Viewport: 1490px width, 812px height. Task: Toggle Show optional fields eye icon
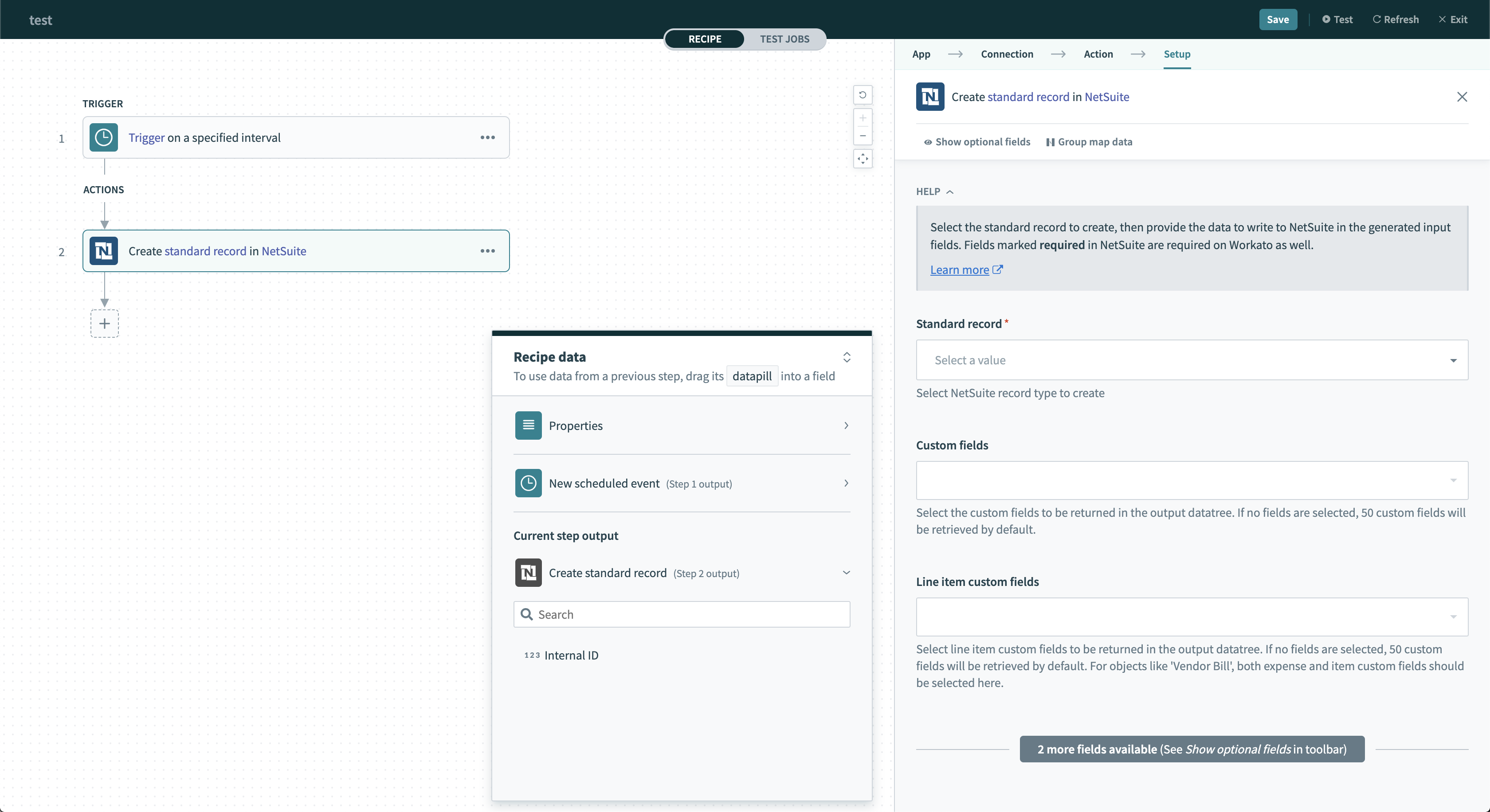928,141
